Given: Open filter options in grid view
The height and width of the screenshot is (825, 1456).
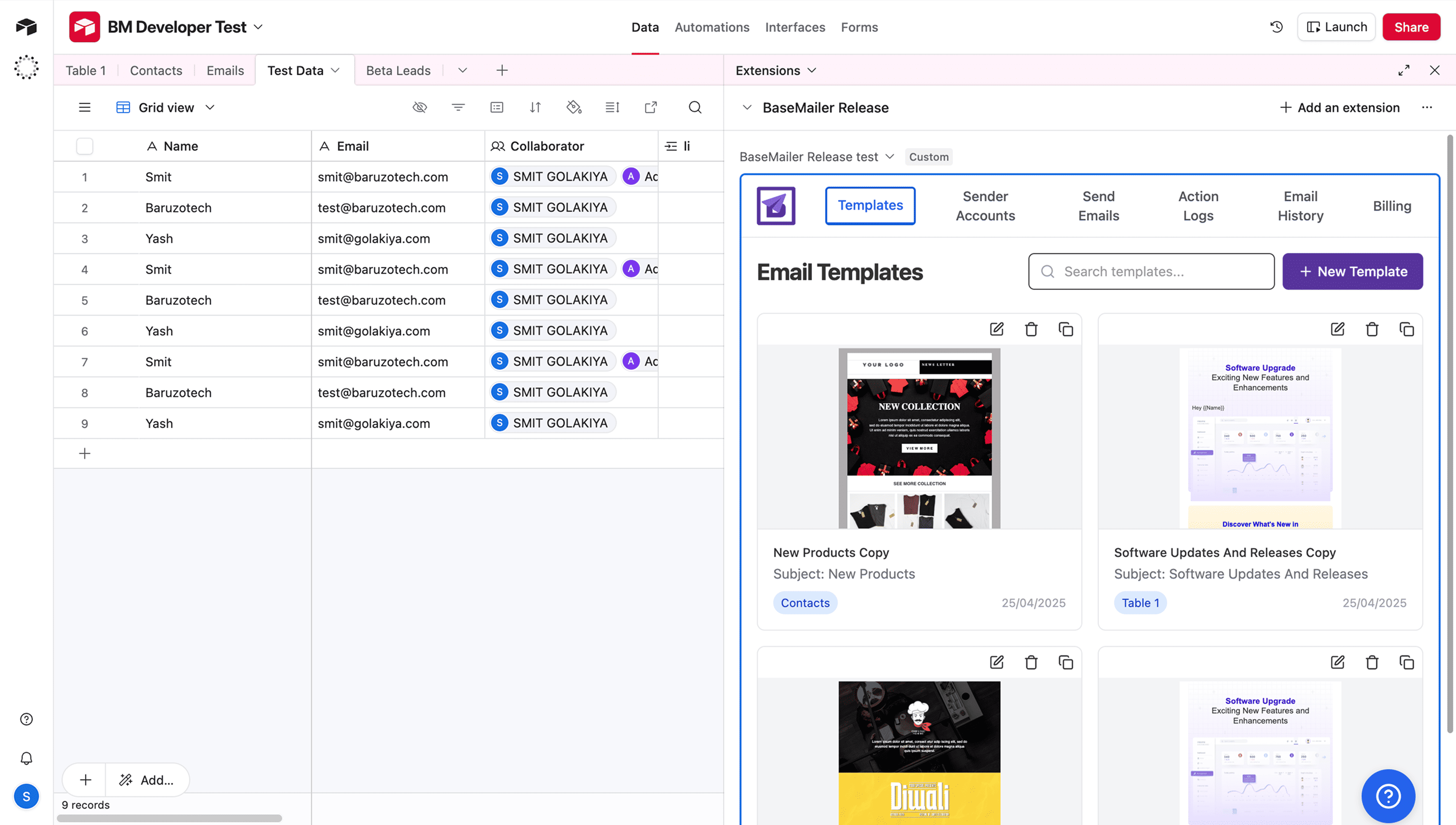Looking at the screenshot, I should (458, 107).
